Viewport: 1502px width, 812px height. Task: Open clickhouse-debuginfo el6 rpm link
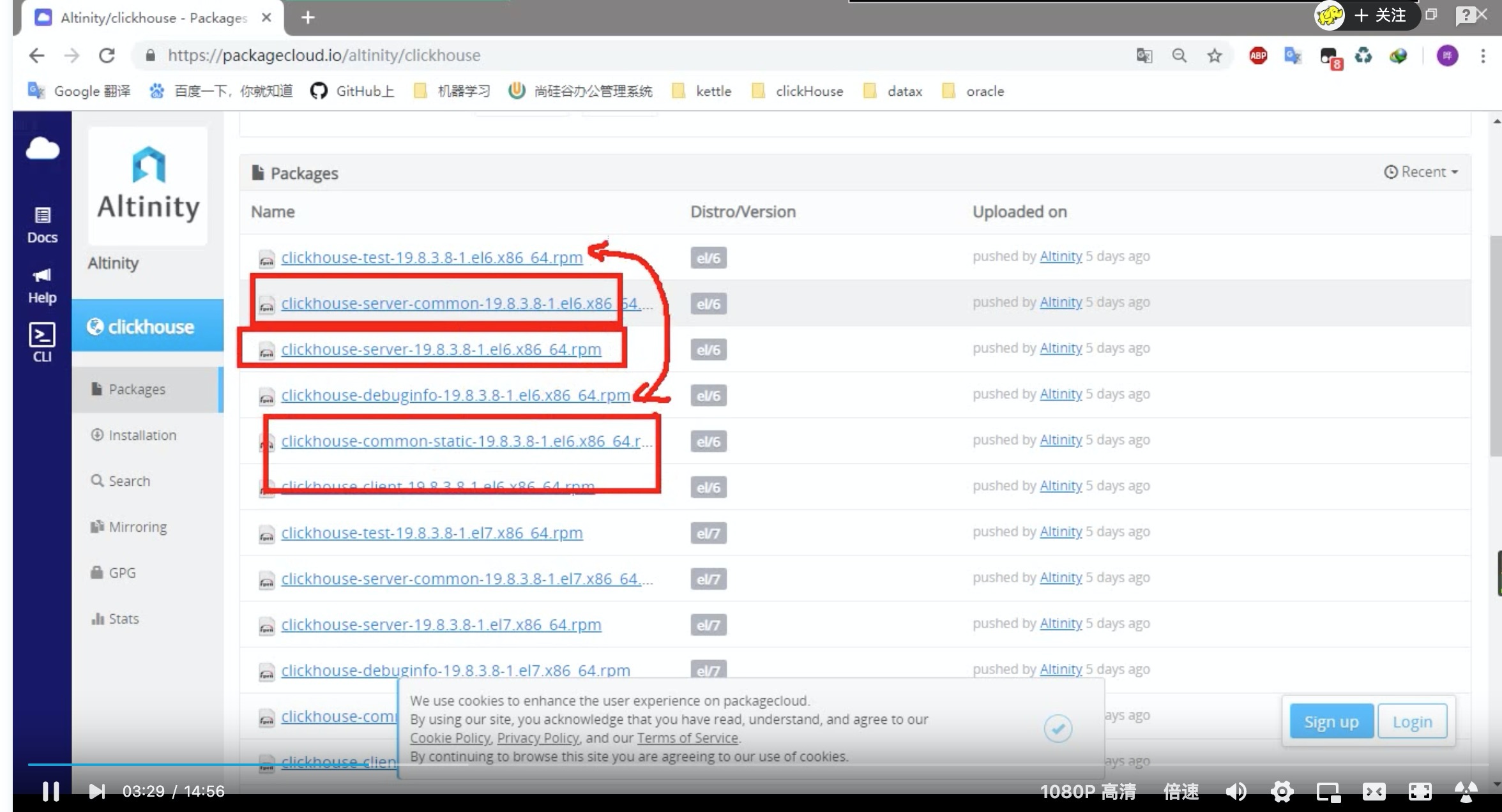tap(455, 395)
